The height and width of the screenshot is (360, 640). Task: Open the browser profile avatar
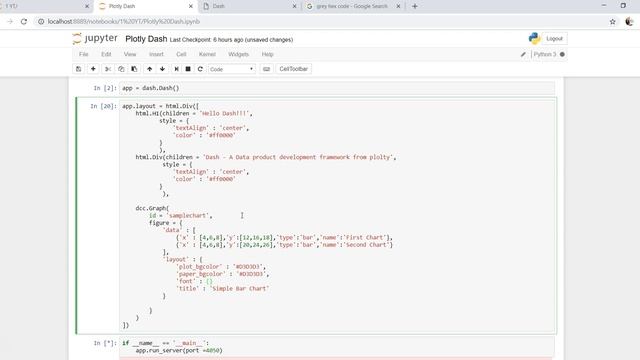629,22
